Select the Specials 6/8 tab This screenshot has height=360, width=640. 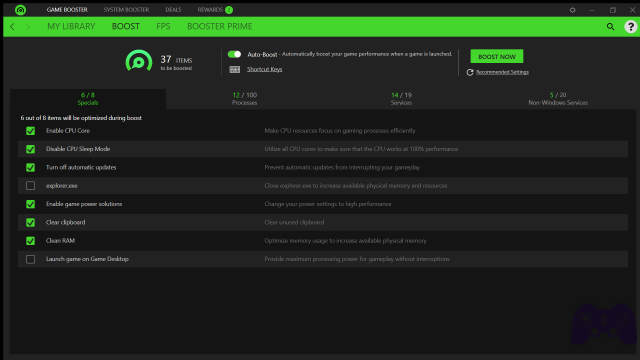click(88, 99)
